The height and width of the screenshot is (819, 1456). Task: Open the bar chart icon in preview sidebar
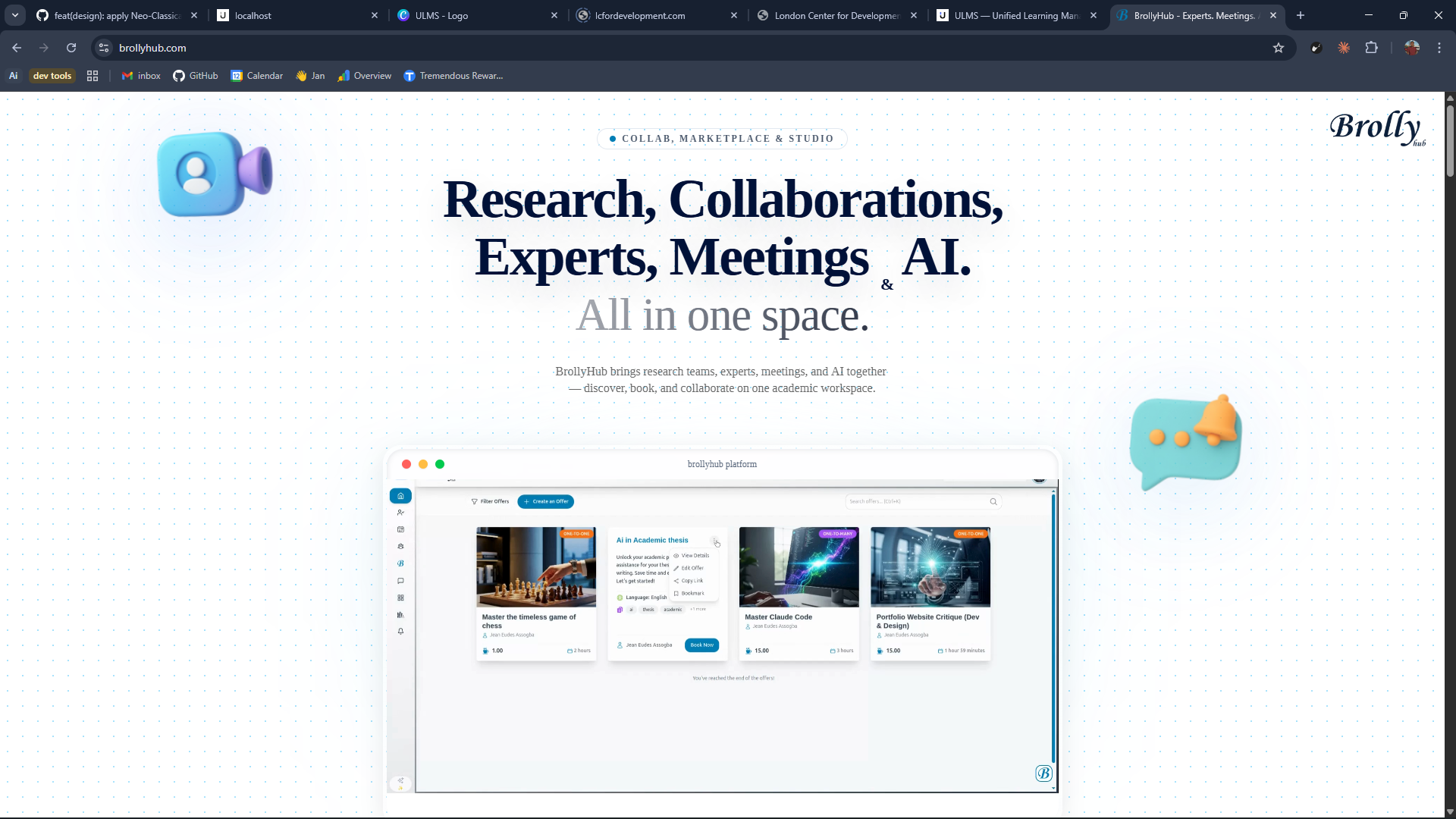pyautogui.click(x=400, y=615)
